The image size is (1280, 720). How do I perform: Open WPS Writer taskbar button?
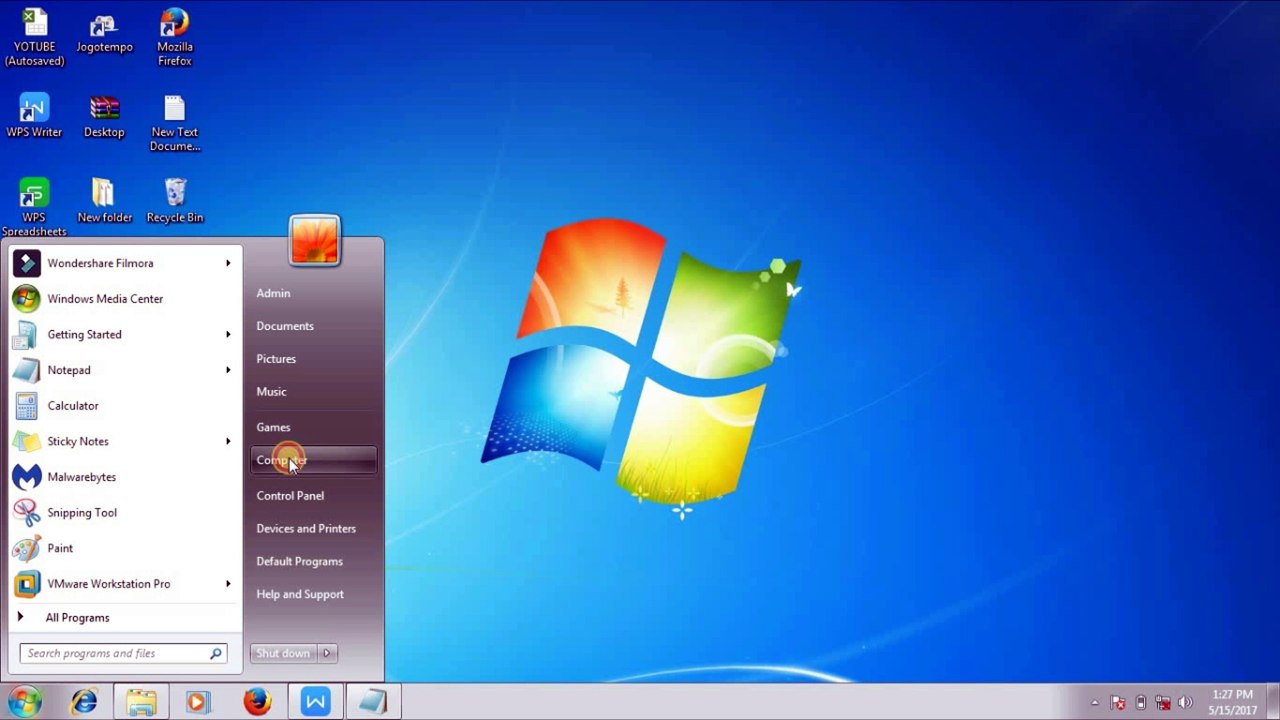click(x=315, y=702)
